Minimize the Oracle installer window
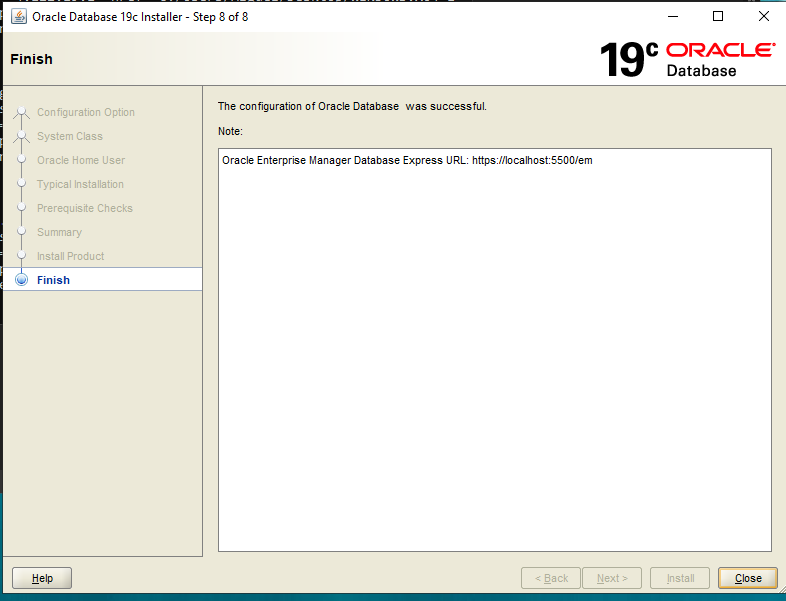786x601 pixels. (673, 17)
